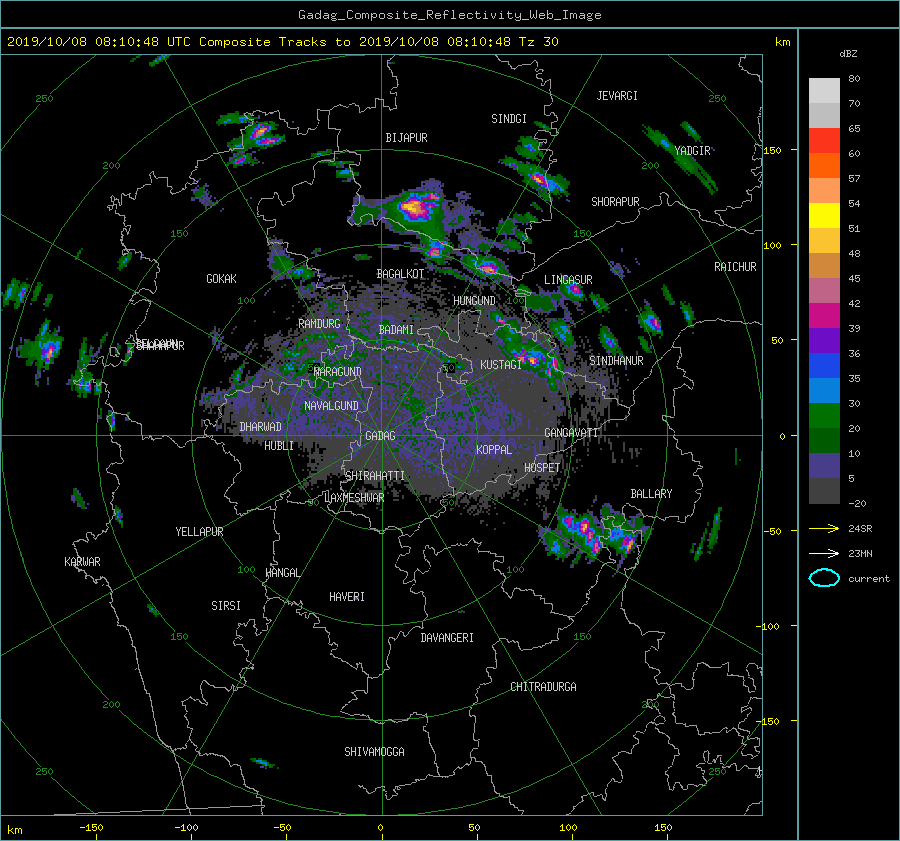Image resolution: width=900 pixels, height=841 pixels.
Task: Click the JEVARGI city label
Action: click(617, 96)
